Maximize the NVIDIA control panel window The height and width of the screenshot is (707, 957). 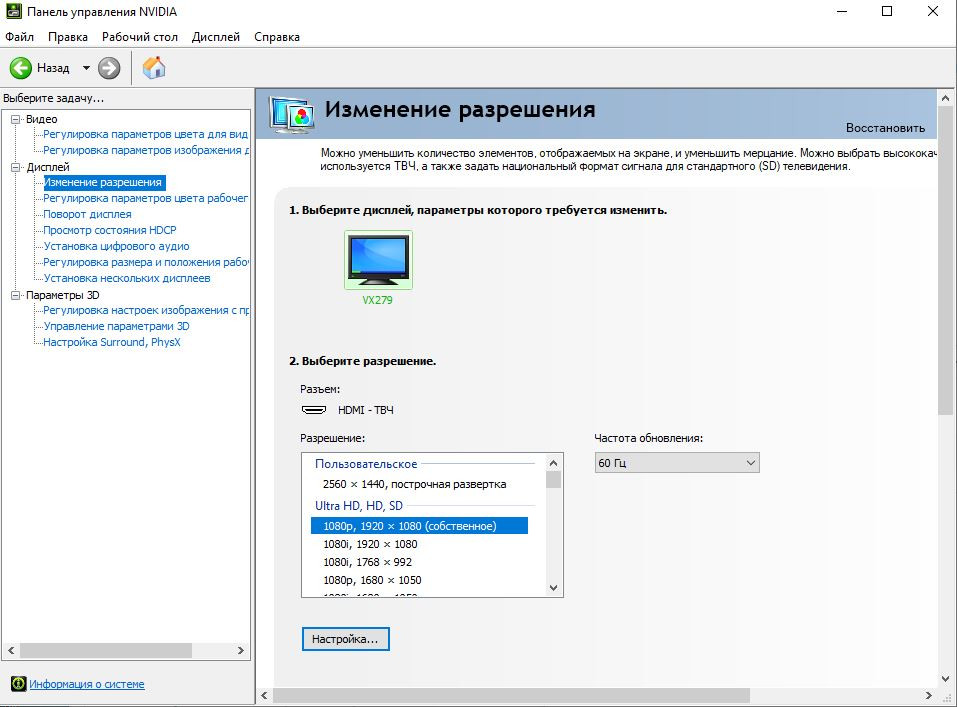click(887, 12)
